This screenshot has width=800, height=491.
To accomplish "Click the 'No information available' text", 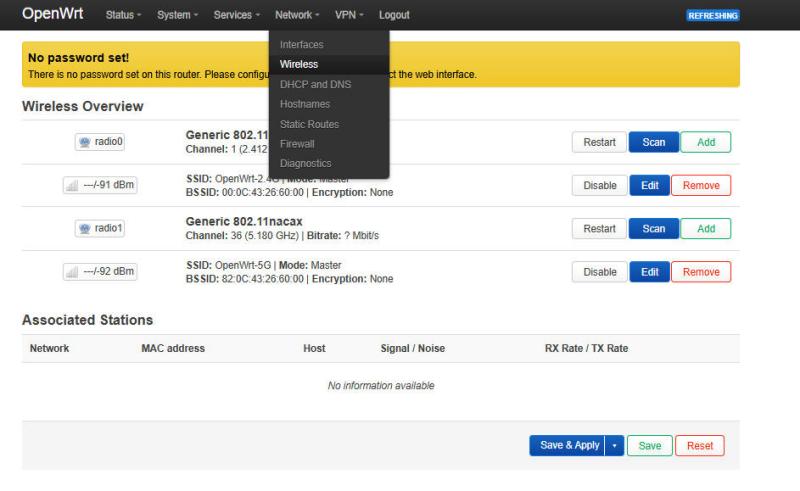I will pyautogui.click(x=381, y=385).
